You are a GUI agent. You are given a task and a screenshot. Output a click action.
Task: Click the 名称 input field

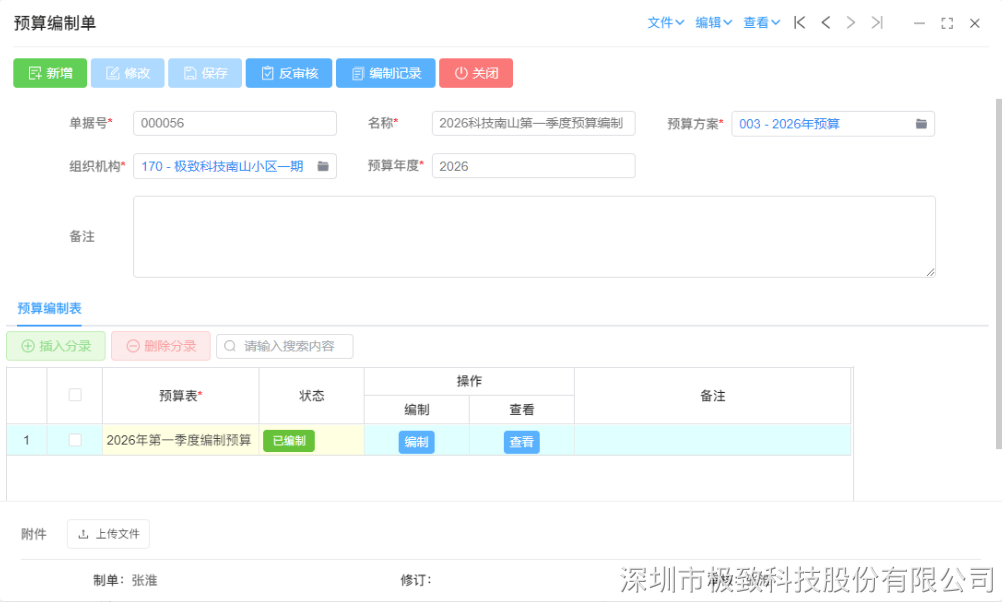click(534, 123)
